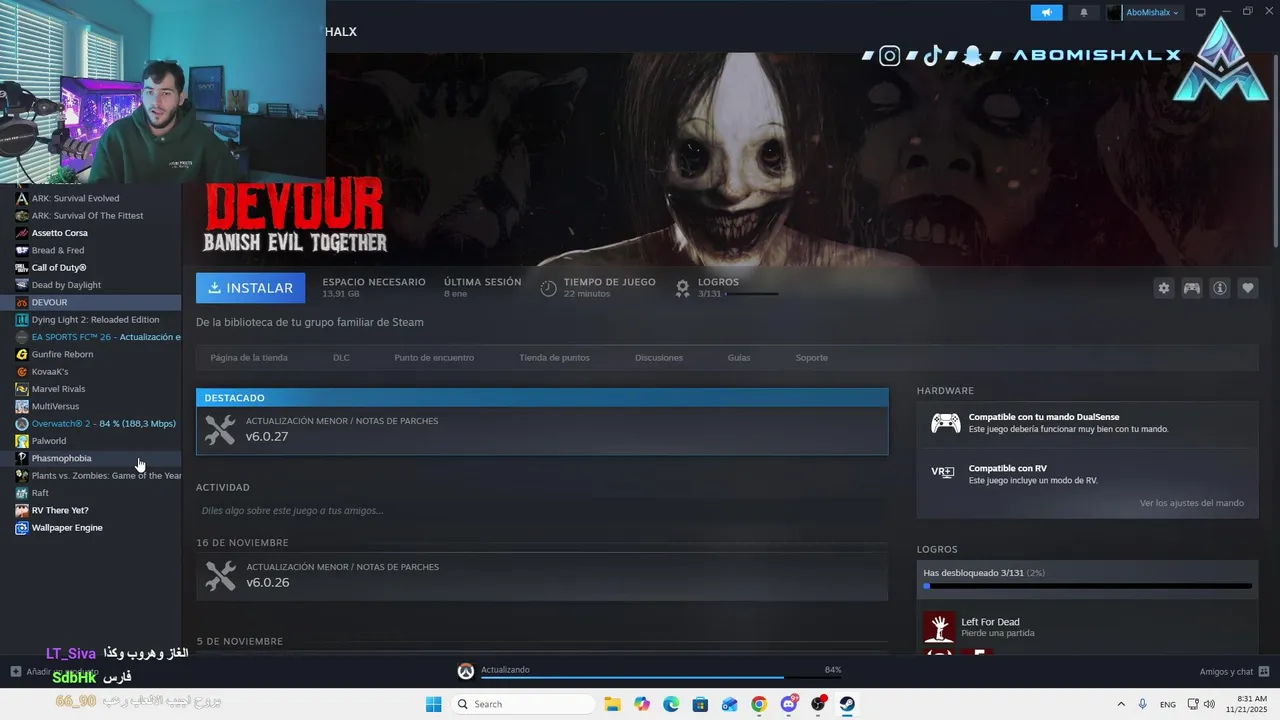The height and width of the screenshot is (720, 1280).
Task: Select Bread & Fred in library
Action: [x=58, y=250]
